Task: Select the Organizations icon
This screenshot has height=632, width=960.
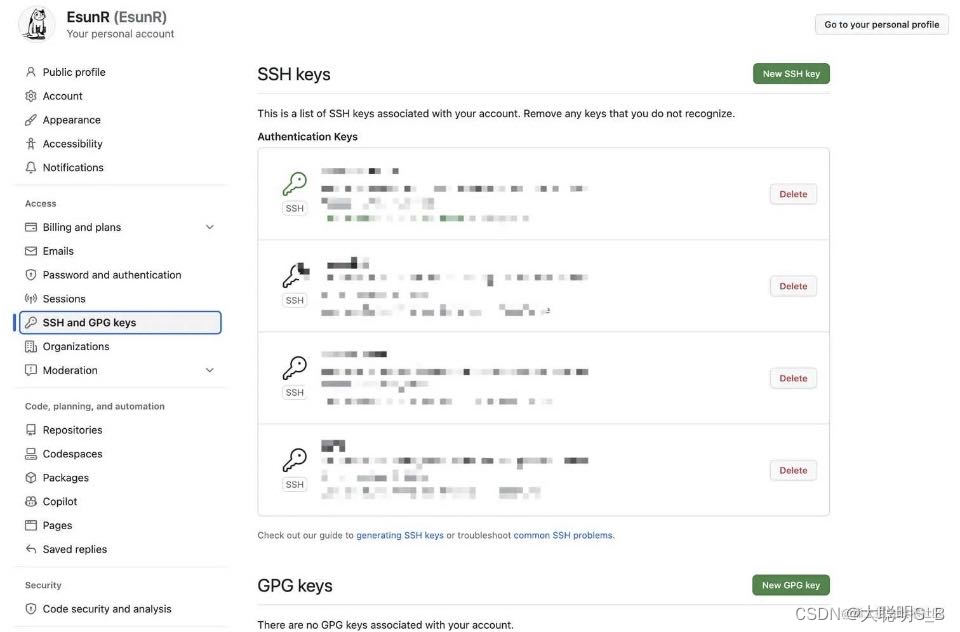Action: pos(30,346)
